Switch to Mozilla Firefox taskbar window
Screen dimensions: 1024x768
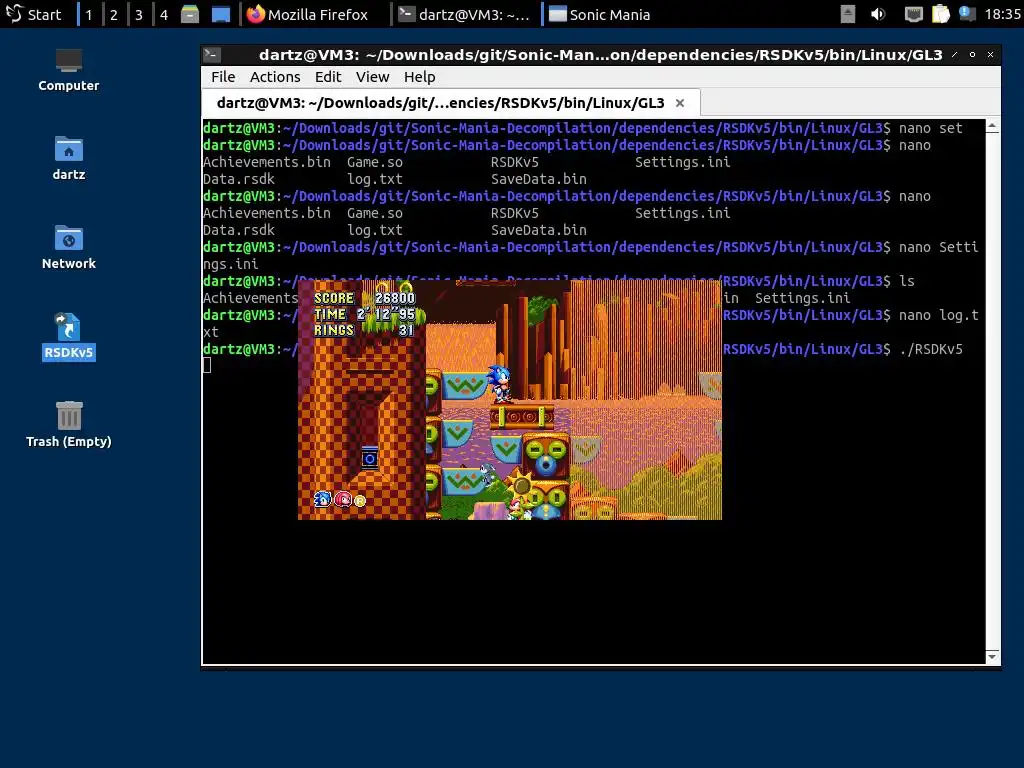pos(308,14)
